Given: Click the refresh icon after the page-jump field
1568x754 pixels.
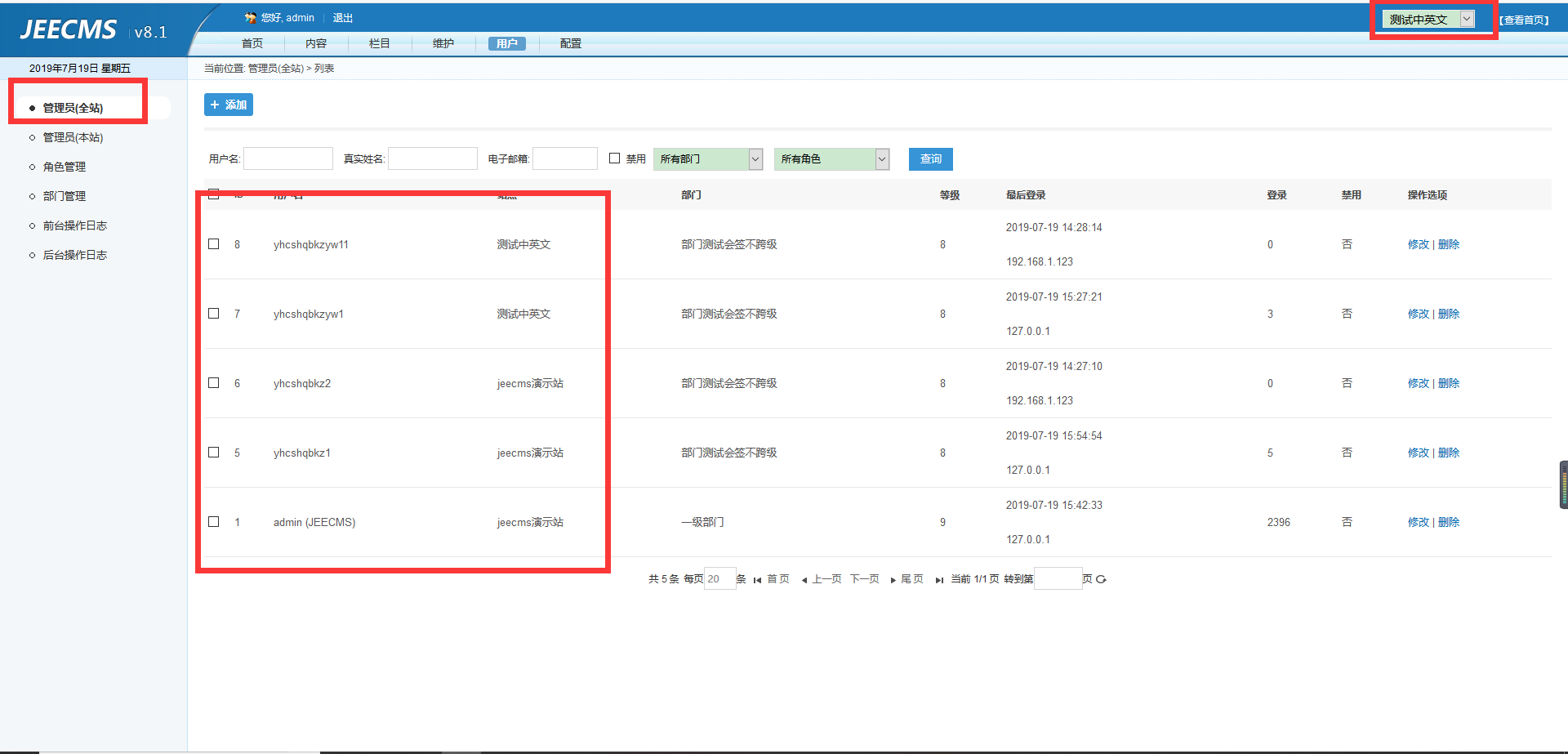Looking at the screenshot, I should (x=1101, y=579).
